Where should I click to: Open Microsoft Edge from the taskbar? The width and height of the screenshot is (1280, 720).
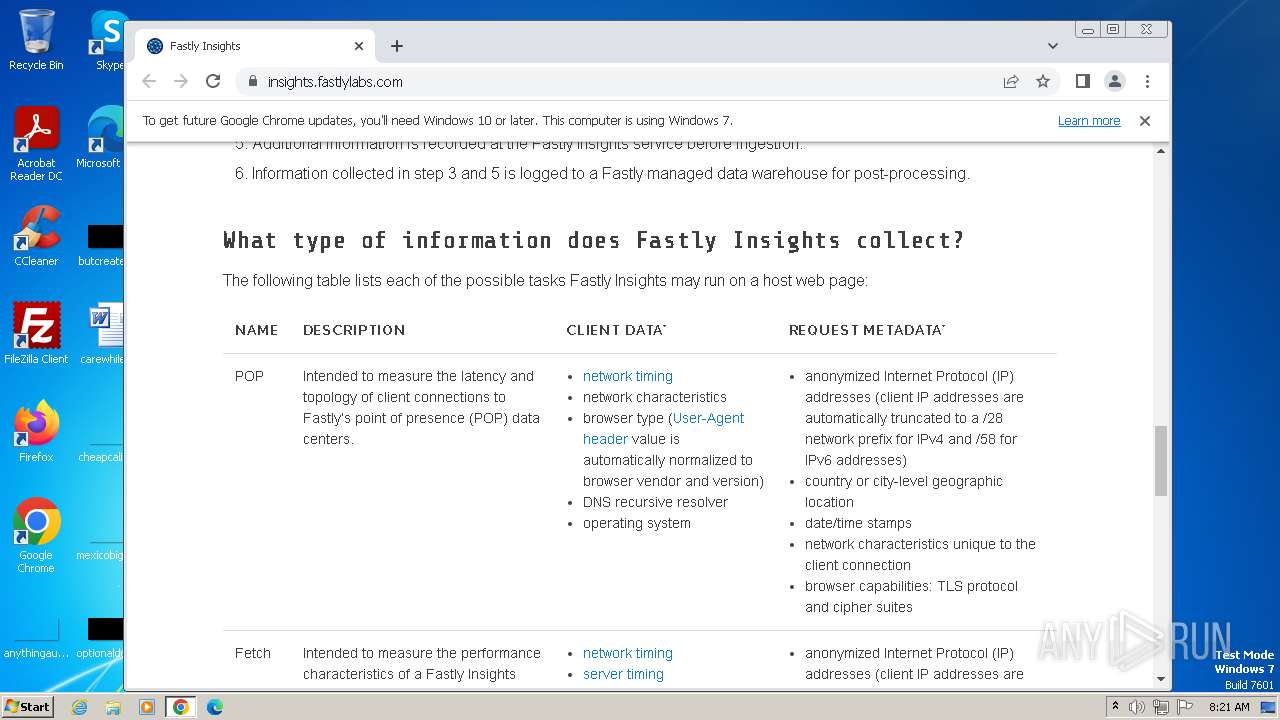[x=215, y=707]
